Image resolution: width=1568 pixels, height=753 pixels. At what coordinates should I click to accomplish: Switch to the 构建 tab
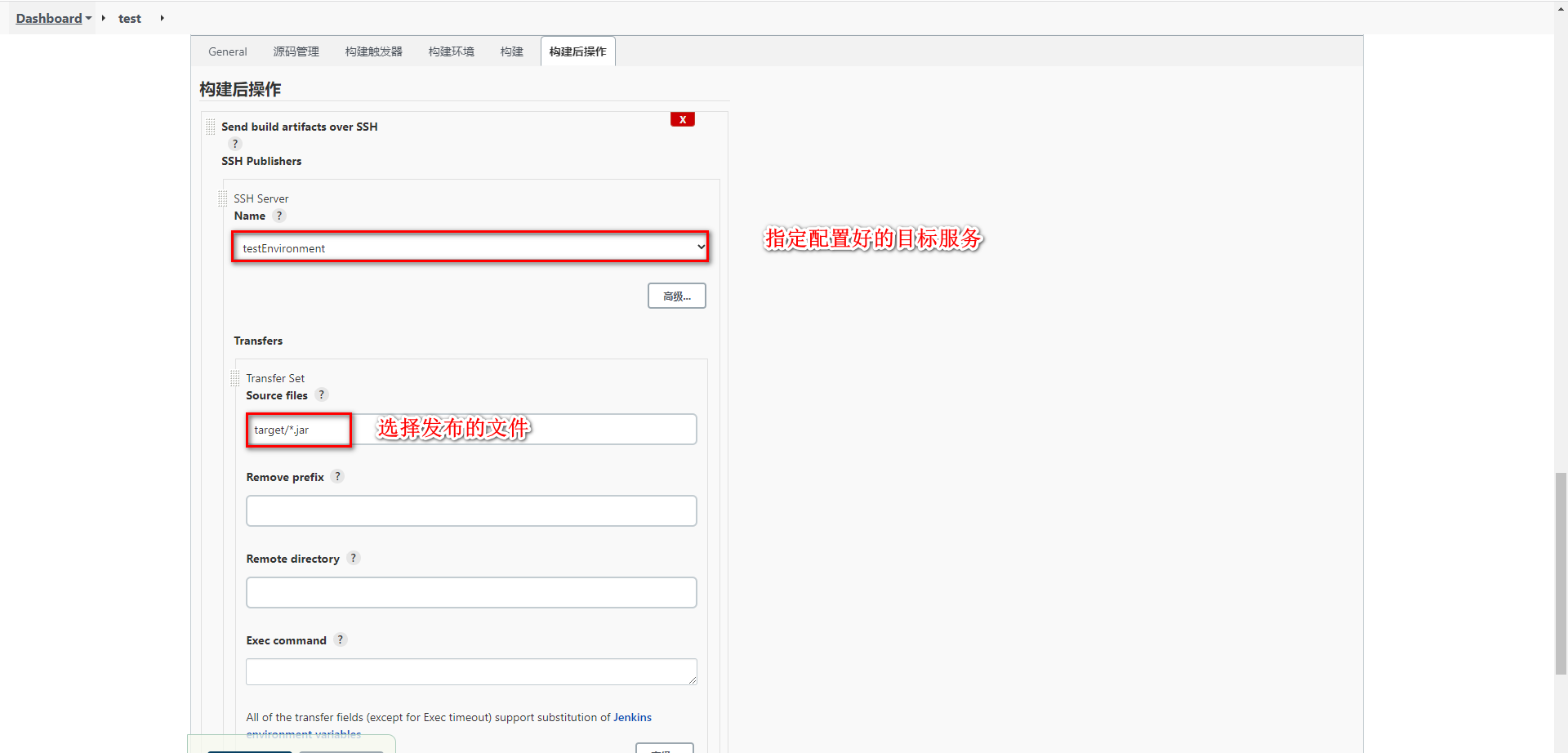[x=512, y=51]
